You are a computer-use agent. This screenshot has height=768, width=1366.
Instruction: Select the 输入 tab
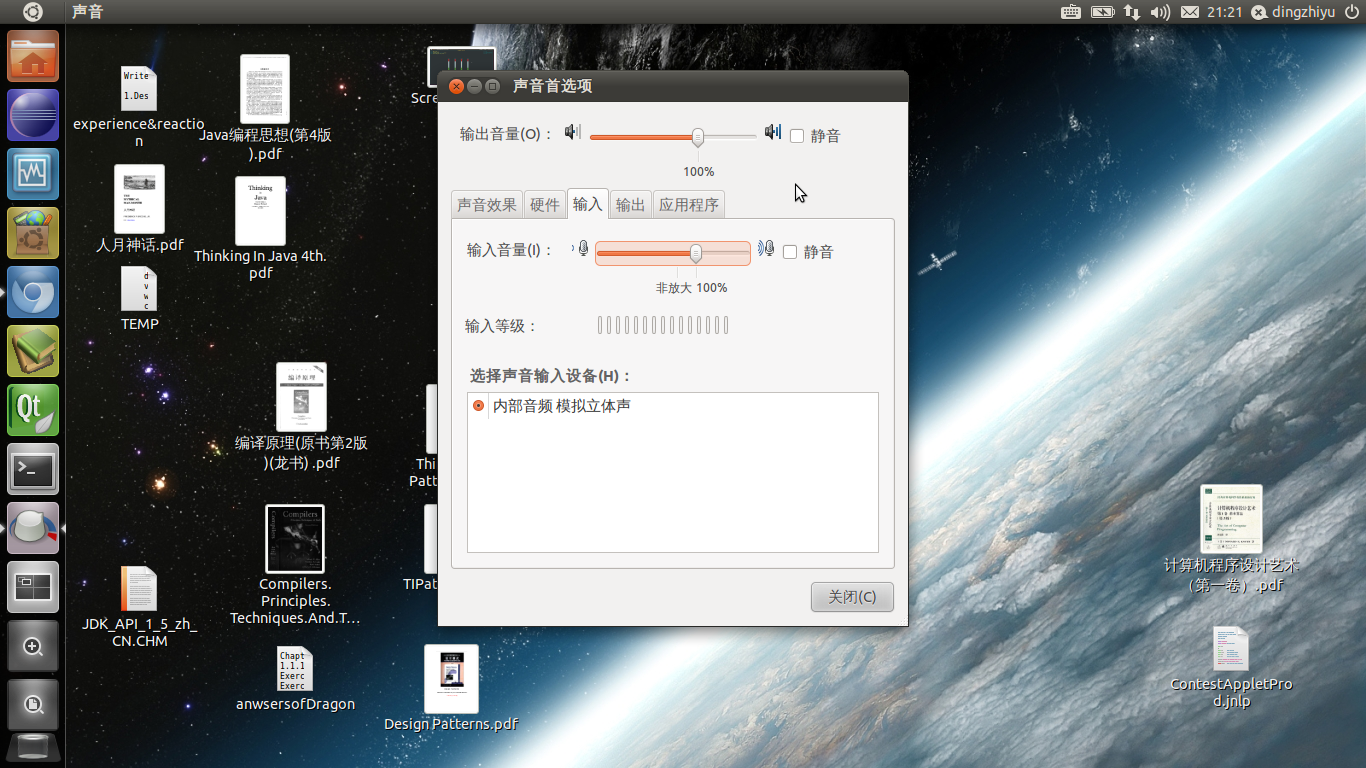tap(588, 204)
